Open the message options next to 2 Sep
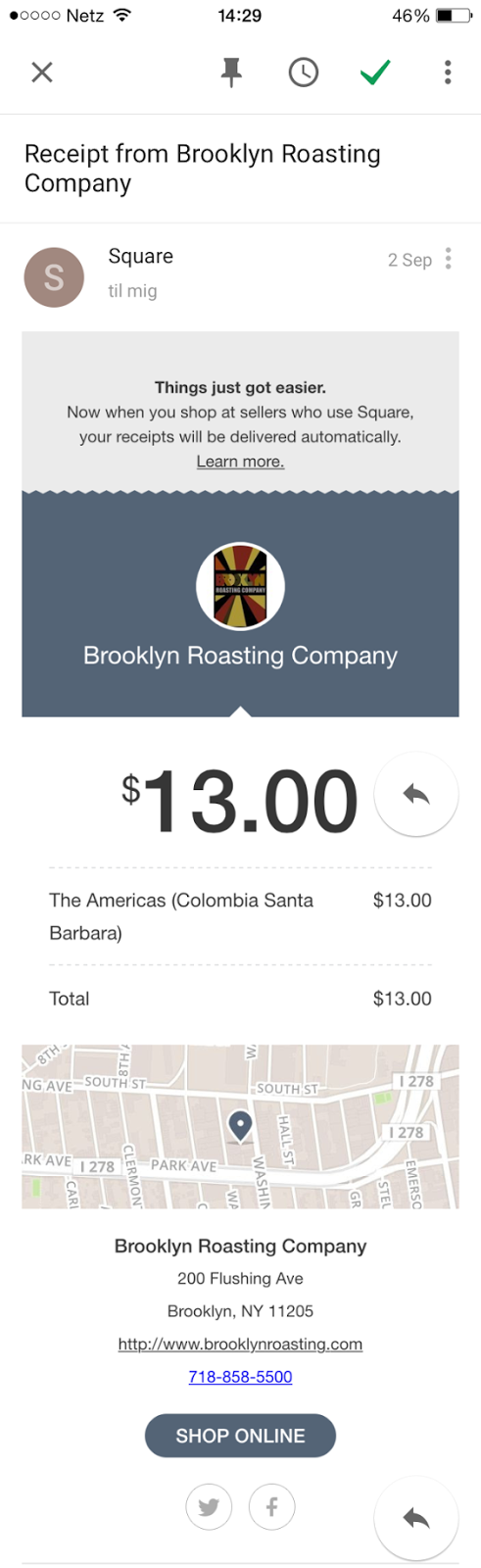481x1568 pixels. pos(449,258)
